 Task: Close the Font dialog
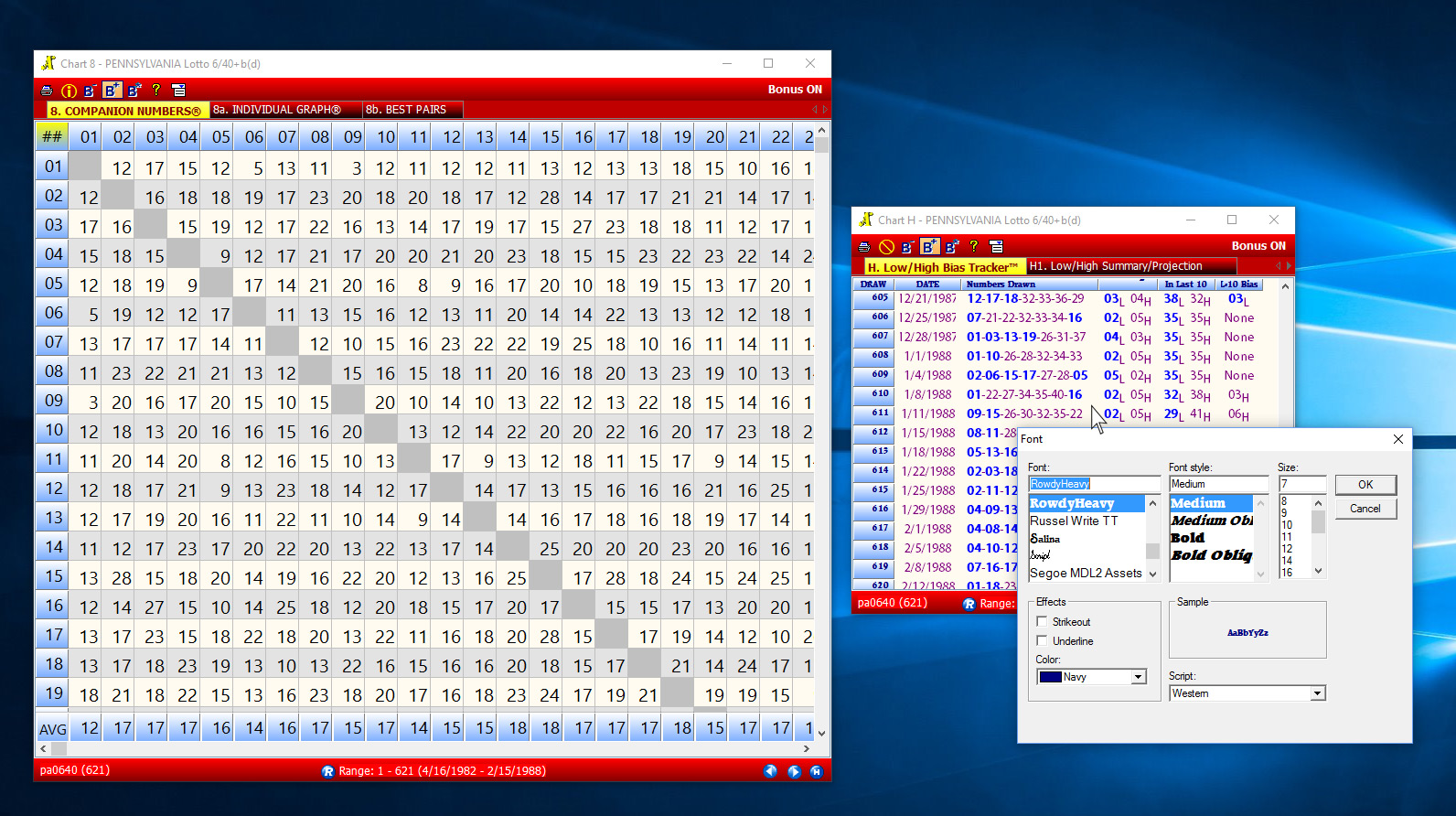1397,439
